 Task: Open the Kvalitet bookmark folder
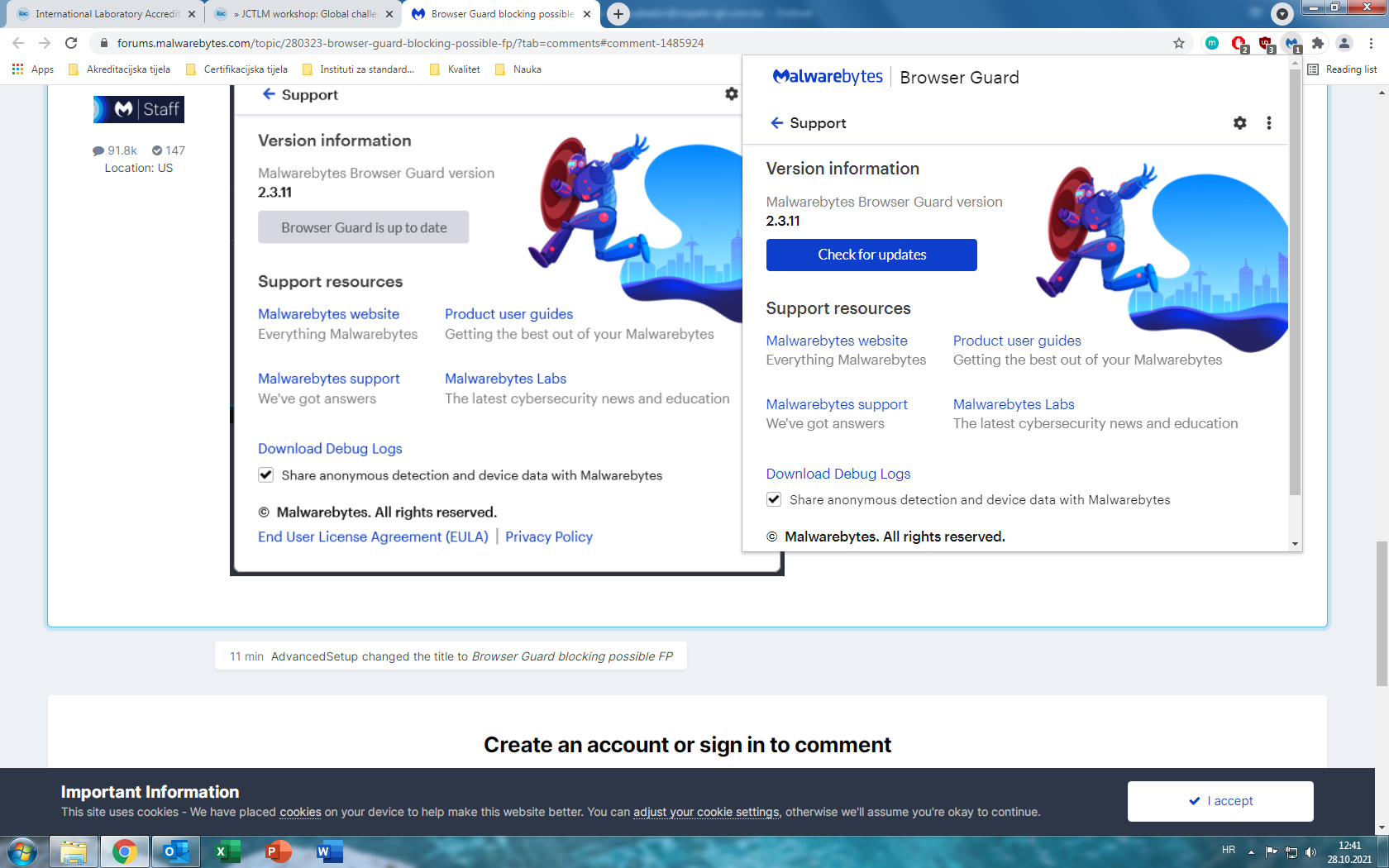pyautogui.click(x=455, y=69)
